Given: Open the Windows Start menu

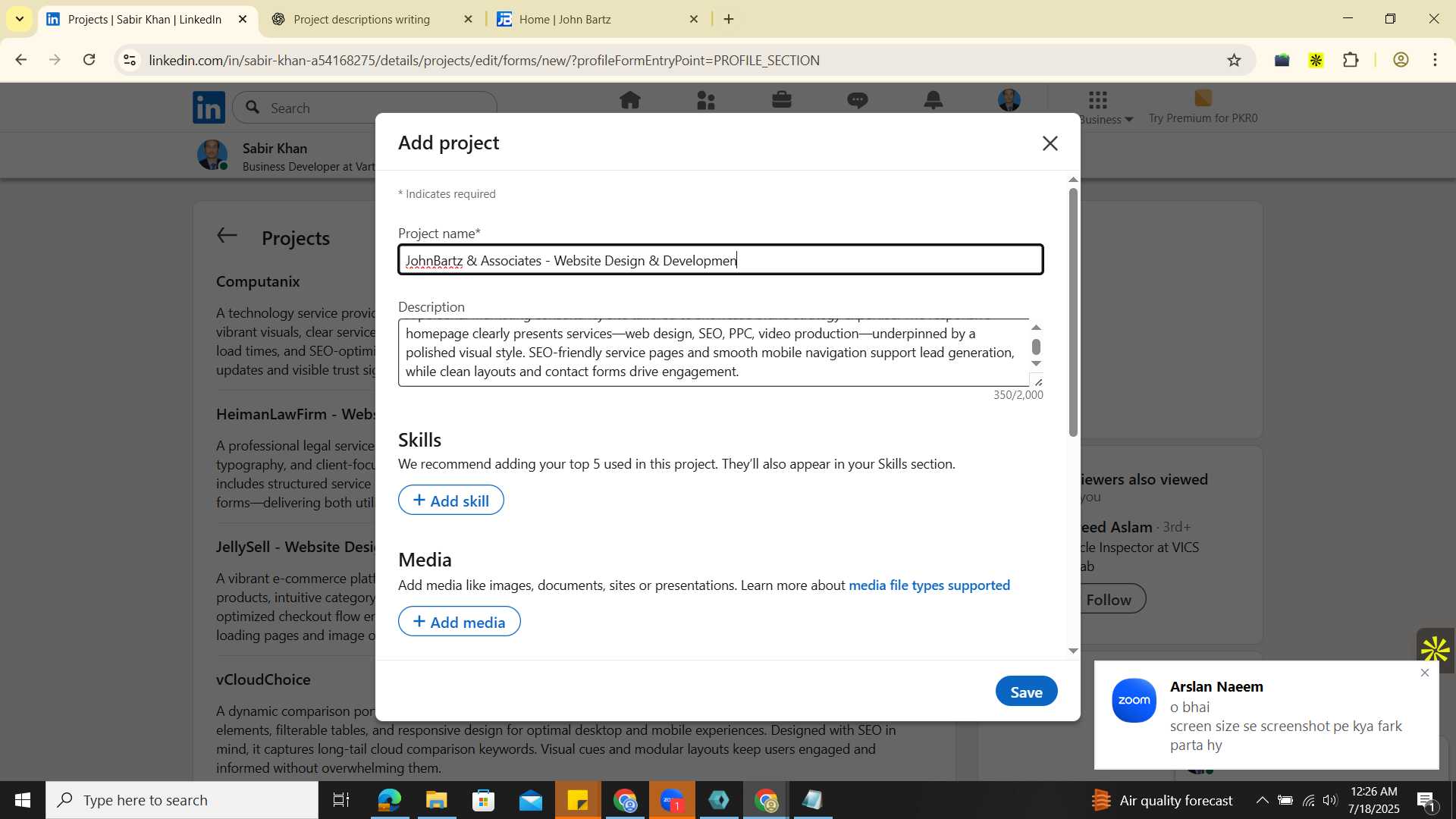Looking at the screenshot, I should tap(22, 800).
